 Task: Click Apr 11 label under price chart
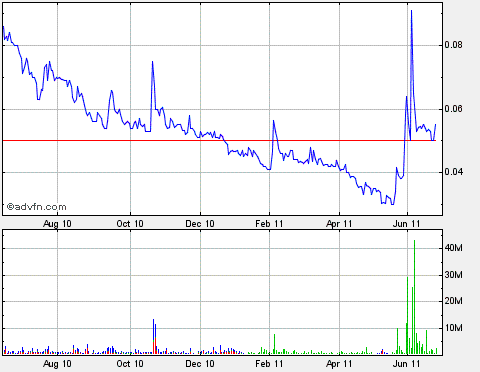pos(339,223)
